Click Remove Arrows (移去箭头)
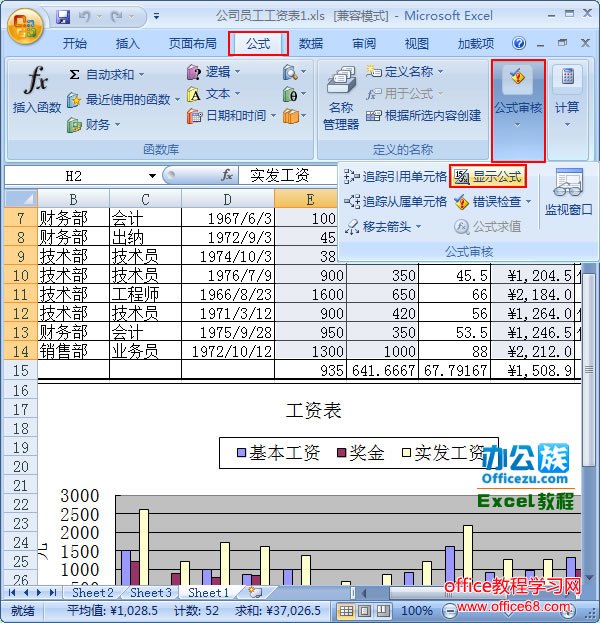Screen dimensions: 600x623 [377, 227]
